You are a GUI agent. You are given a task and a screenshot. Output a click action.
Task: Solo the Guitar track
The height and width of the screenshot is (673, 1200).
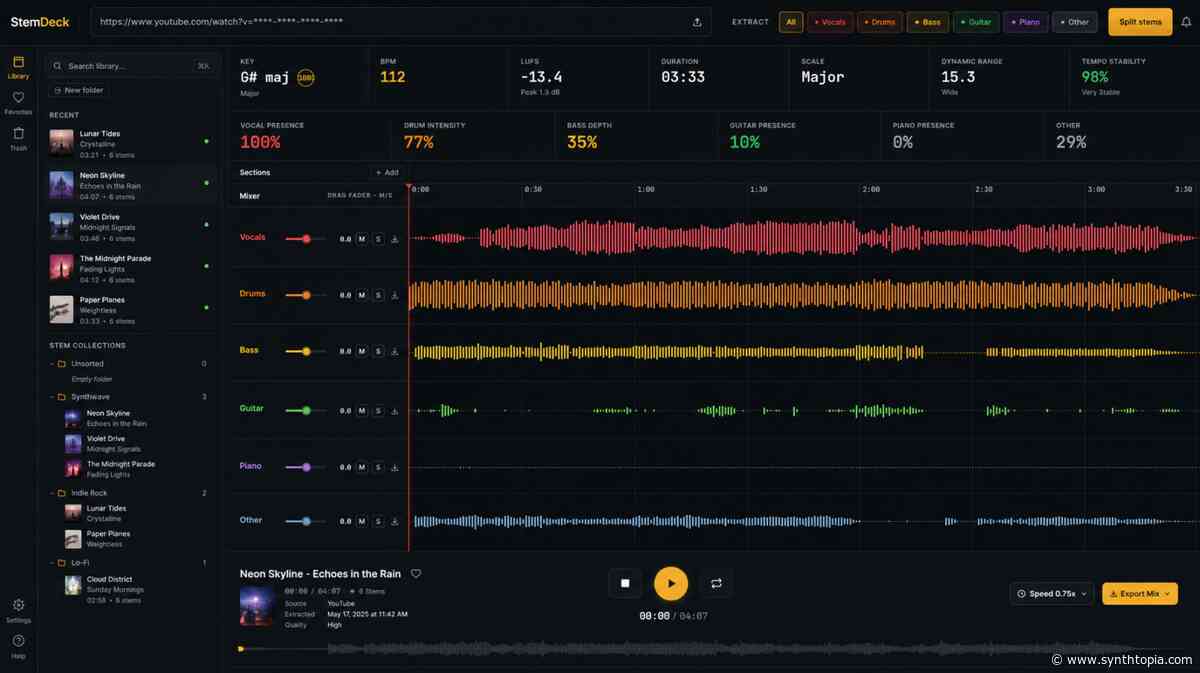click(378, 410)
